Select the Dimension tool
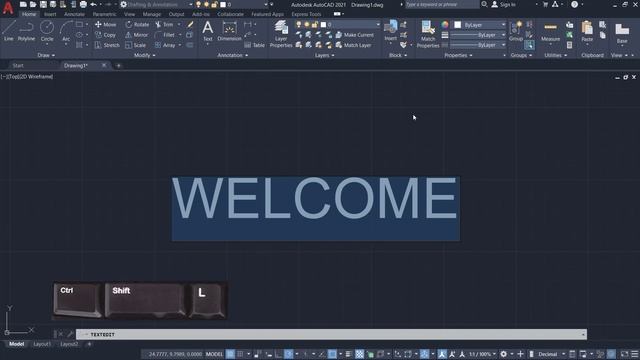The image size is (640, 360). point(229,31)
